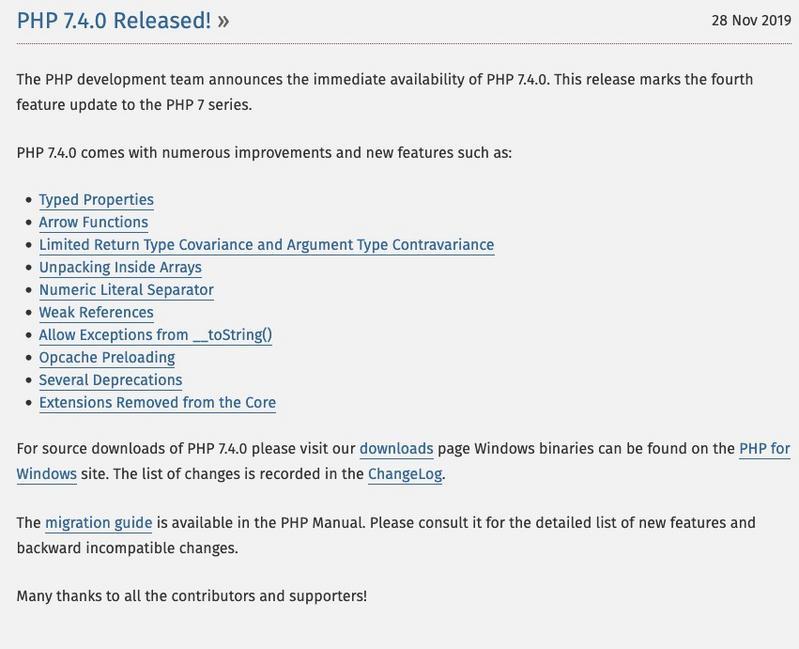The height and width of the screenshot is (649, 799).
Task: Open Allow Exceptions from __toString() link
Action: [155, 335]
